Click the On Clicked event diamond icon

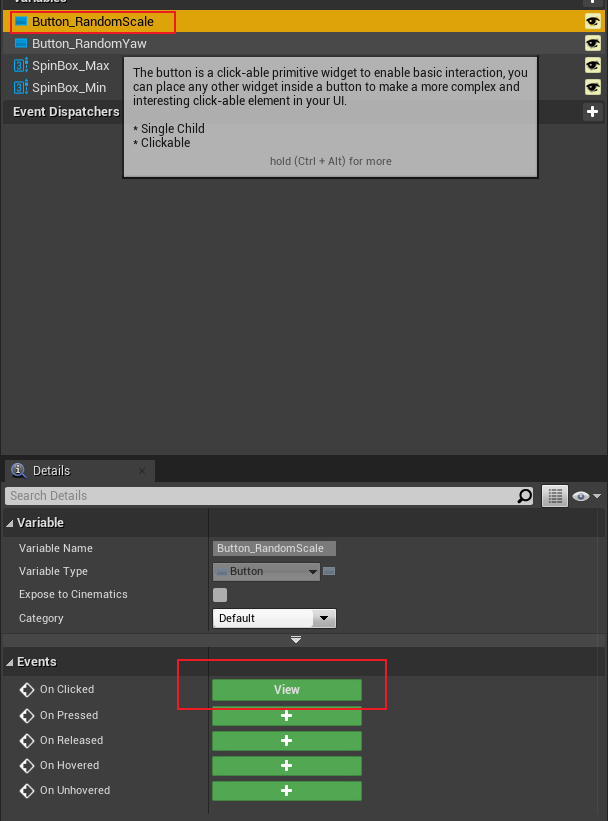click(x=27, y=690)
